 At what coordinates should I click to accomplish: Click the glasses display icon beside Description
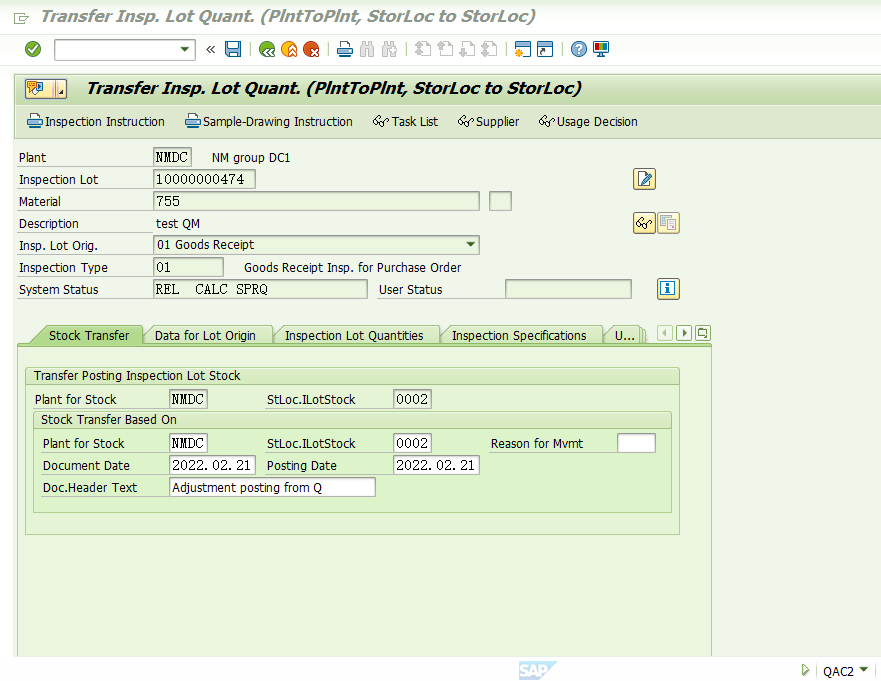[x=644, y=223]
